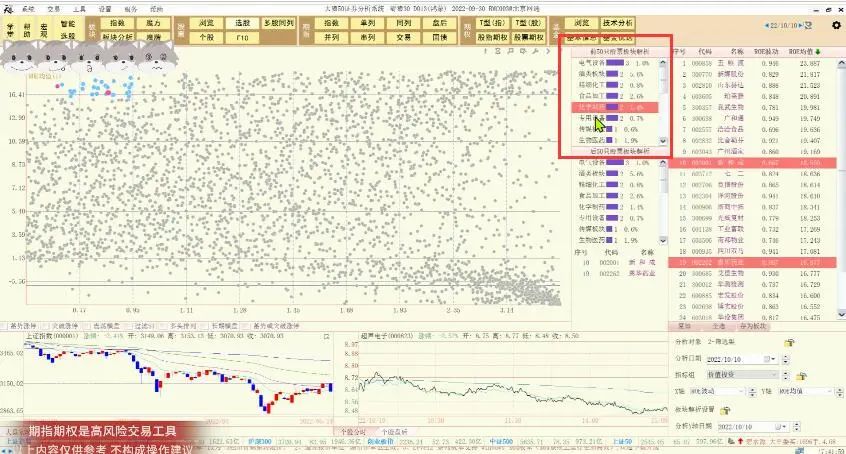The height and width of the screenshot is (454, 846).
Task: Click the app logo icon at top-left
Action: (x=9, y=9)
